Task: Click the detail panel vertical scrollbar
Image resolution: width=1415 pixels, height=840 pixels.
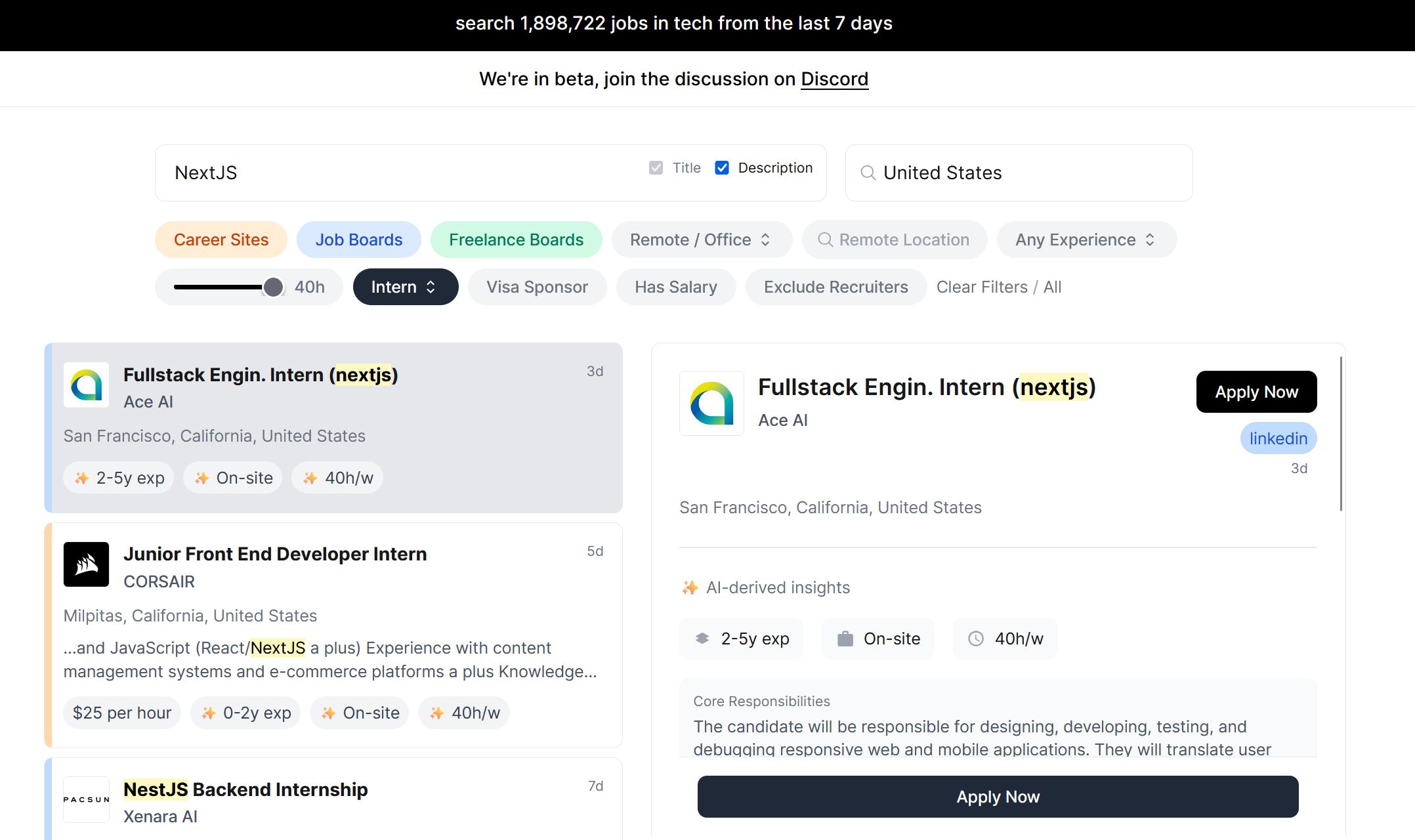Action: click(1340, 433)
